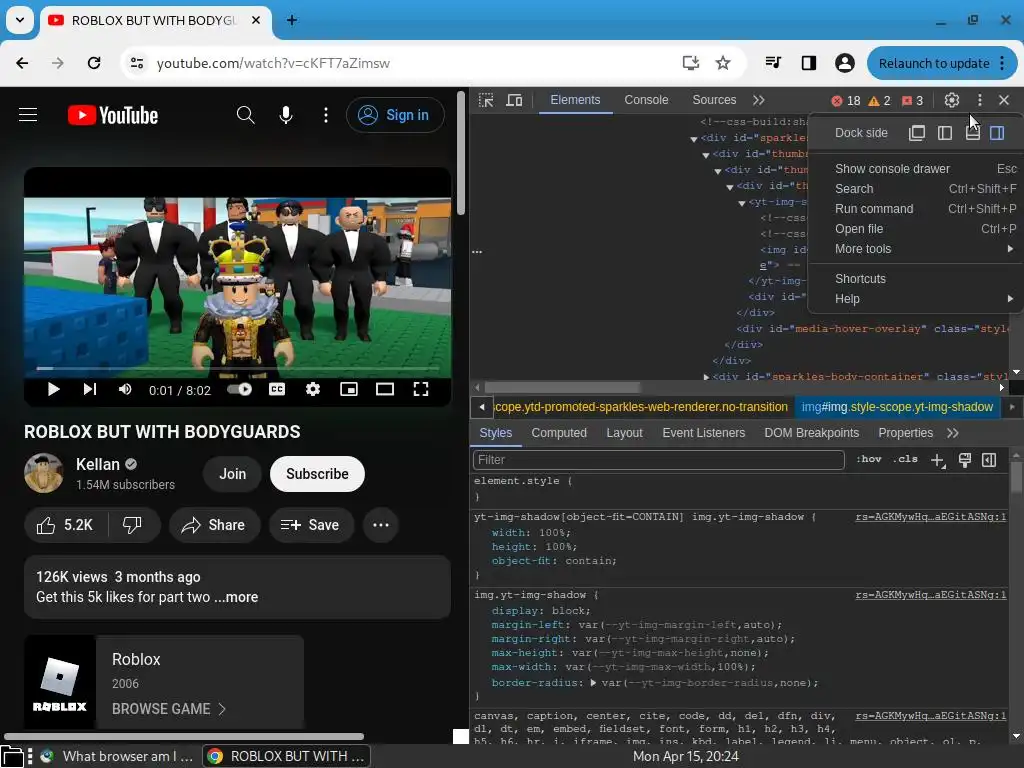Viewport: 1024px width, 768px height.
Task: Open the Computed styles tab
Action: 559,433
